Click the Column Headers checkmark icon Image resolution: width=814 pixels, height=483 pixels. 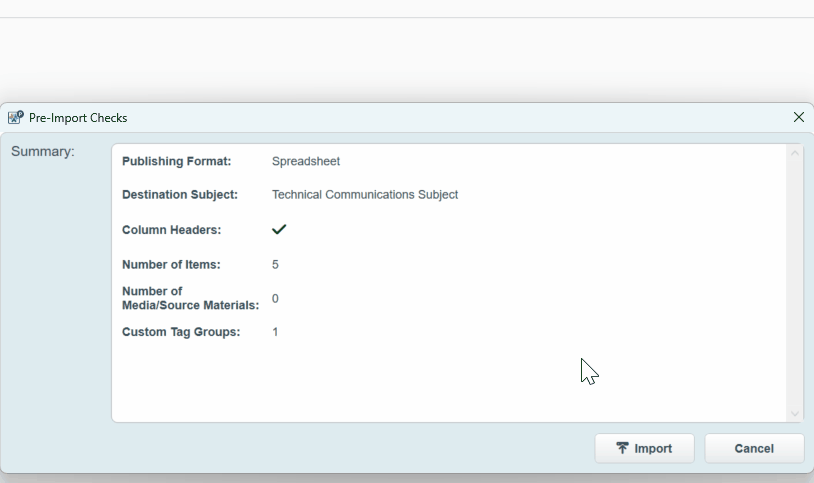click(x=279, y=229)
